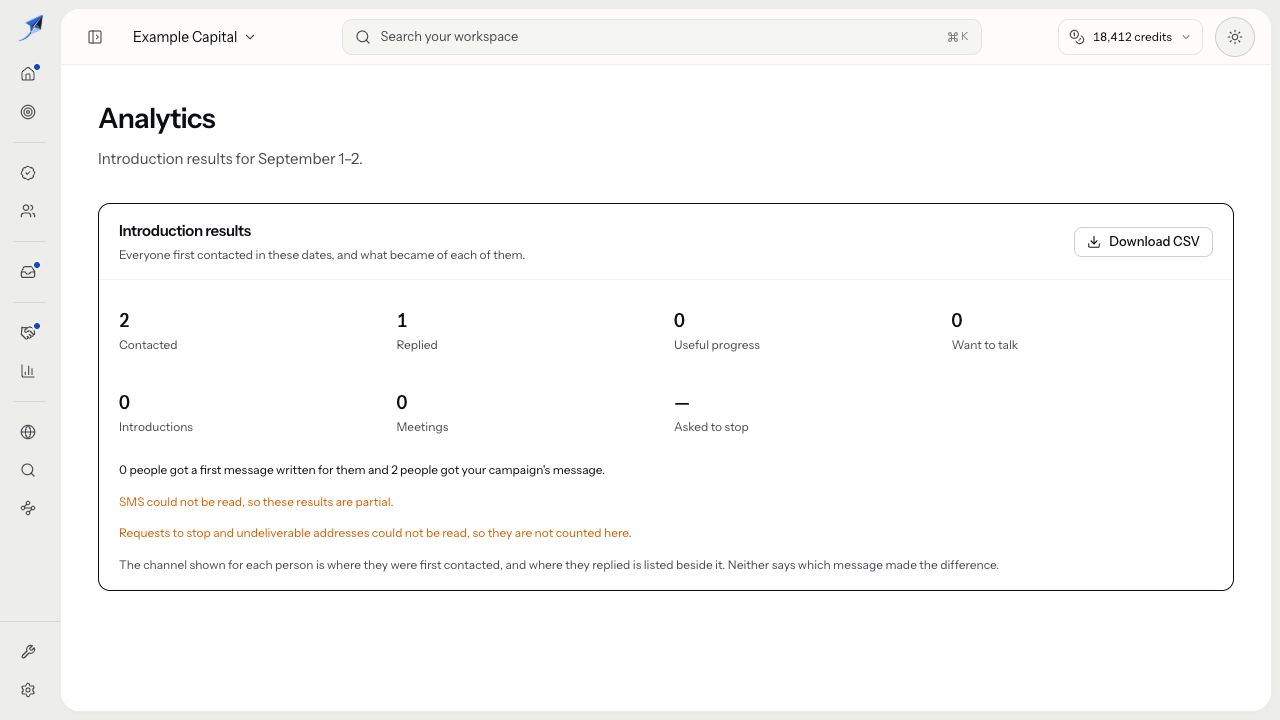Viewport: 1280px width, 720px height.
Task: Open the inbox icon in sidebar
Action: pos(28,272)
